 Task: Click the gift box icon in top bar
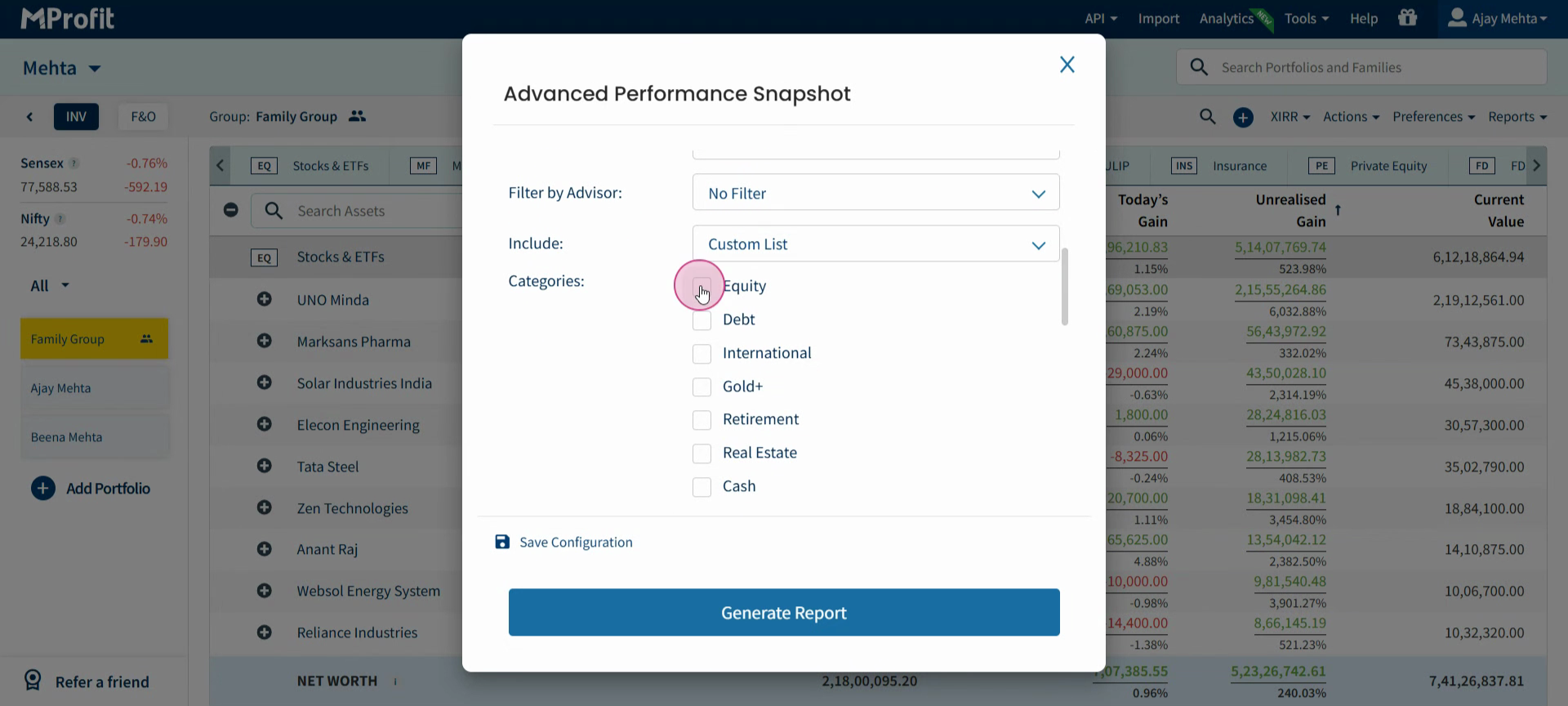coord(1407,17)
